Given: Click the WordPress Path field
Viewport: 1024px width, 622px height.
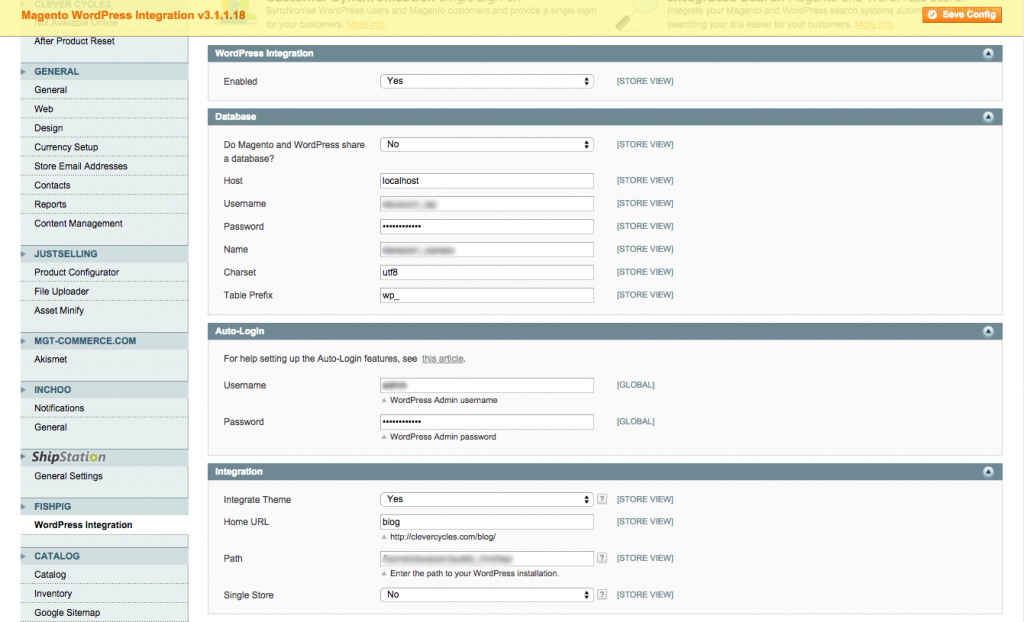Looking at the screenshot, I should point(487,559).
